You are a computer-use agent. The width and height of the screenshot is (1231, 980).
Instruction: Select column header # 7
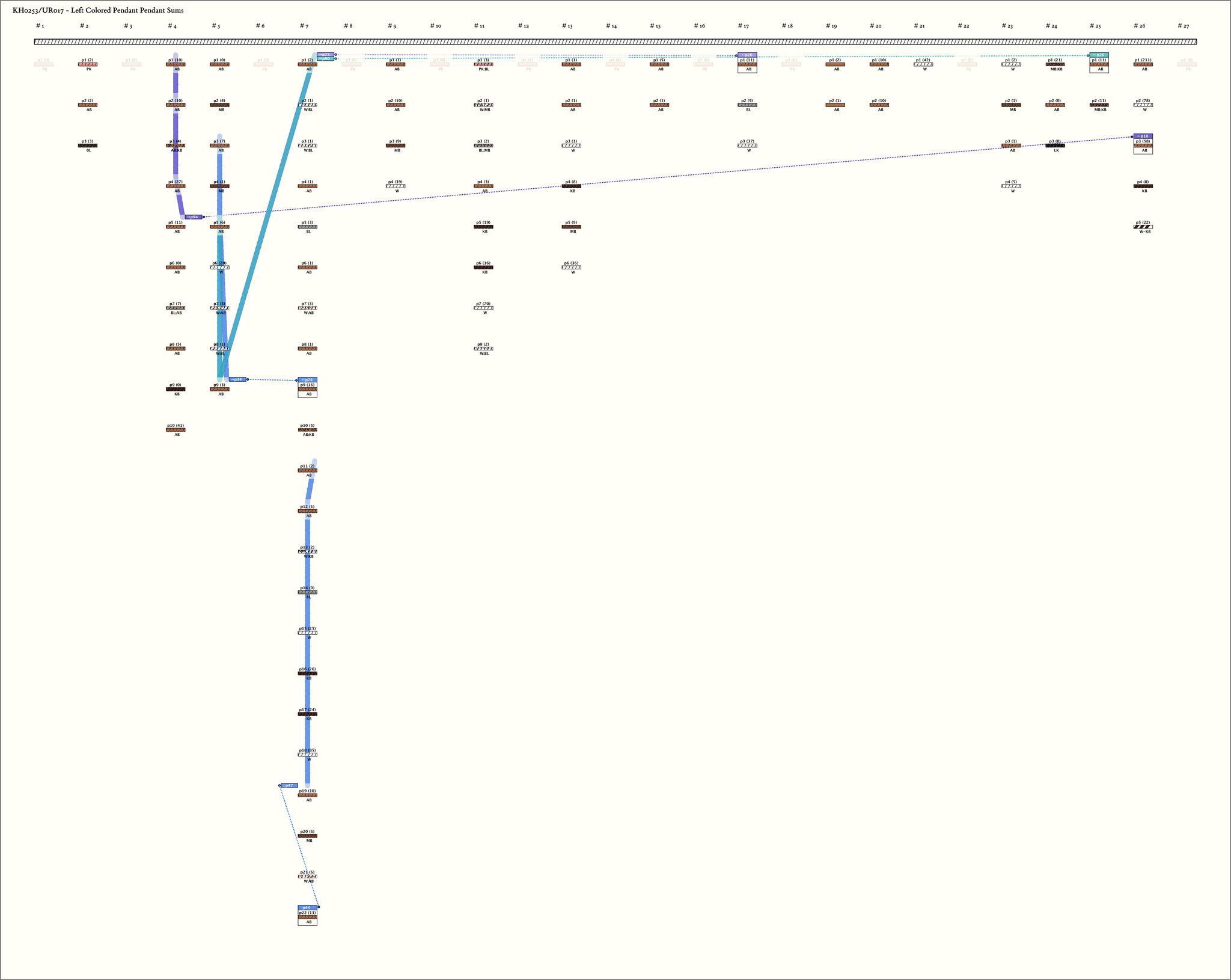point(304,26)
